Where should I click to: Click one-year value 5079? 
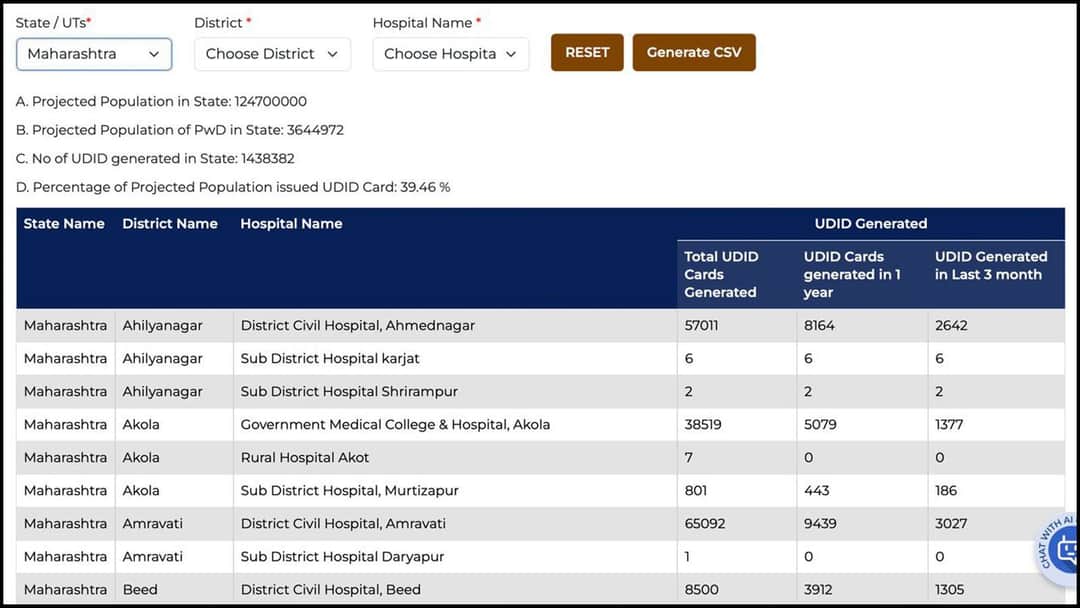click(x=820, y=425)
